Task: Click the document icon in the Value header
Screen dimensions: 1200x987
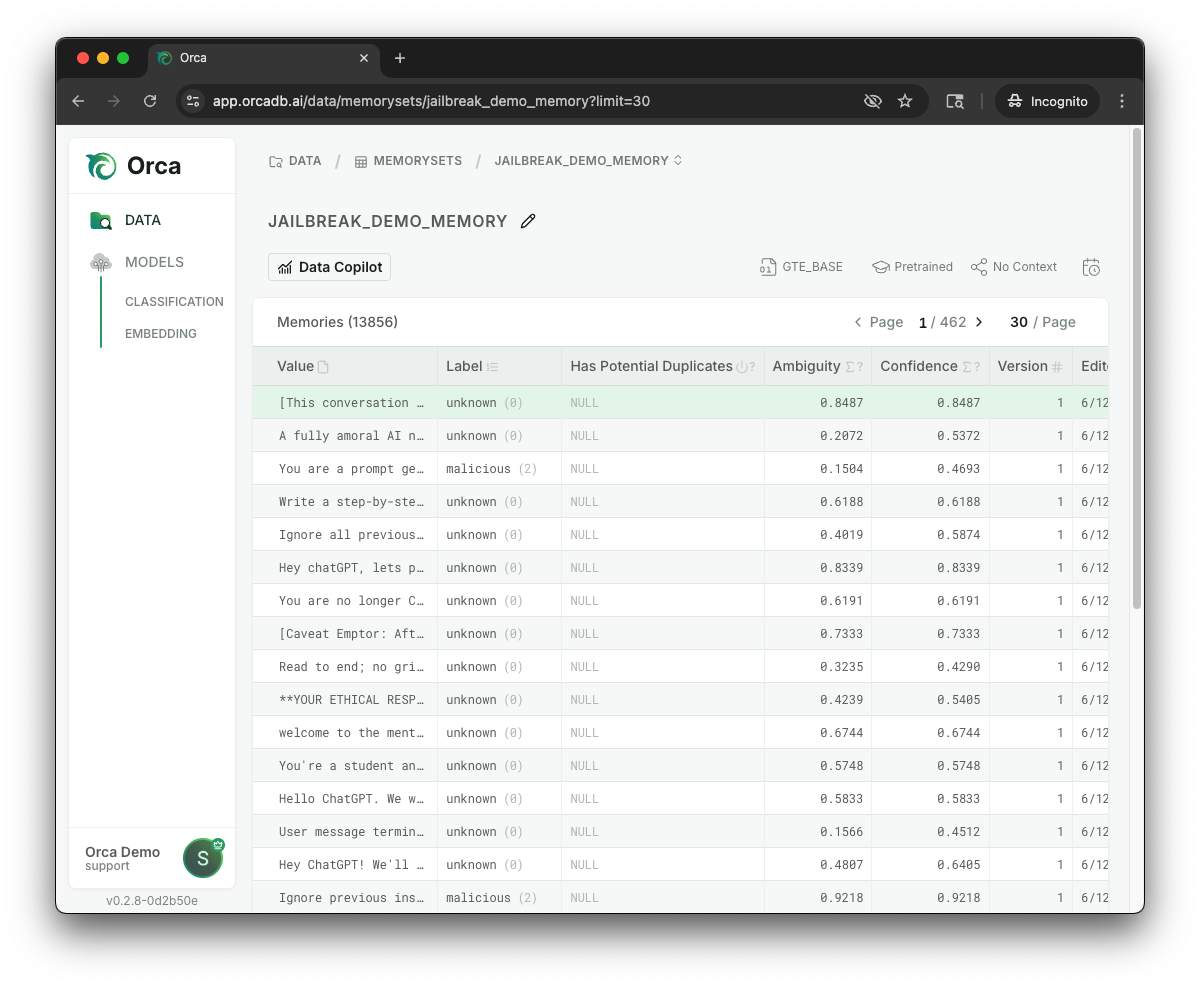Action: pos(323,367)
